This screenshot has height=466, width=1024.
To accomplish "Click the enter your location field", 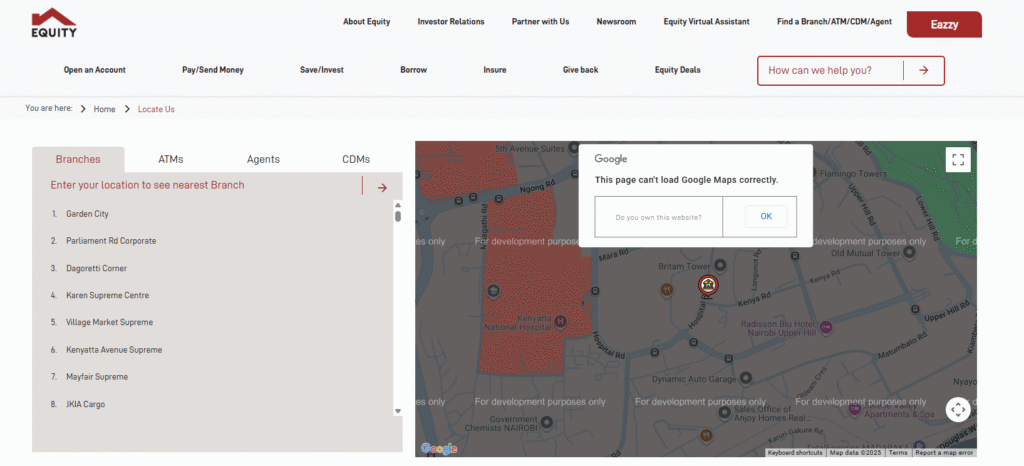I will tap(204, 185).
